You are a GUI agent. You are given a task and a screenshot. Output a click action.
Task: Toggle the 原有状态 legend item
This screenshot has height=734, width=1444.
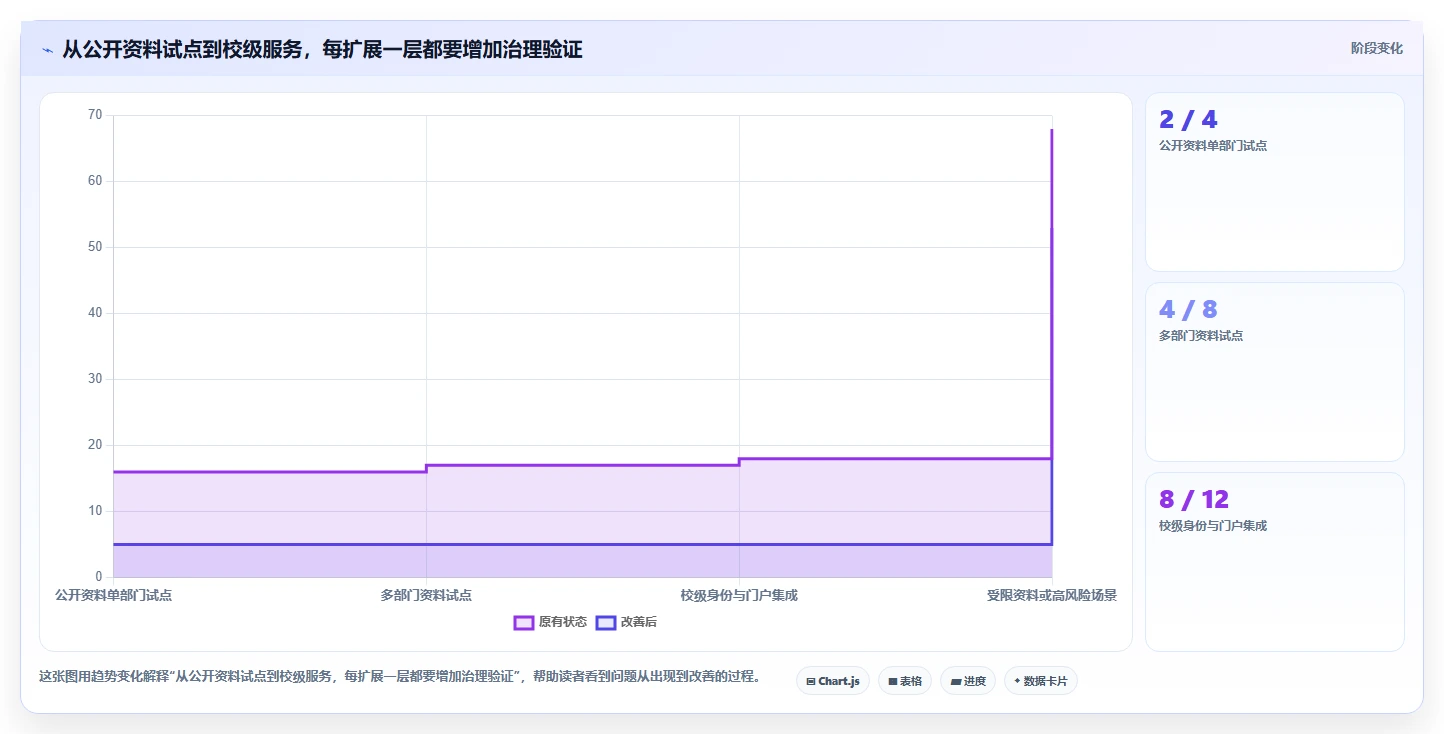click(x=550, y=622)
